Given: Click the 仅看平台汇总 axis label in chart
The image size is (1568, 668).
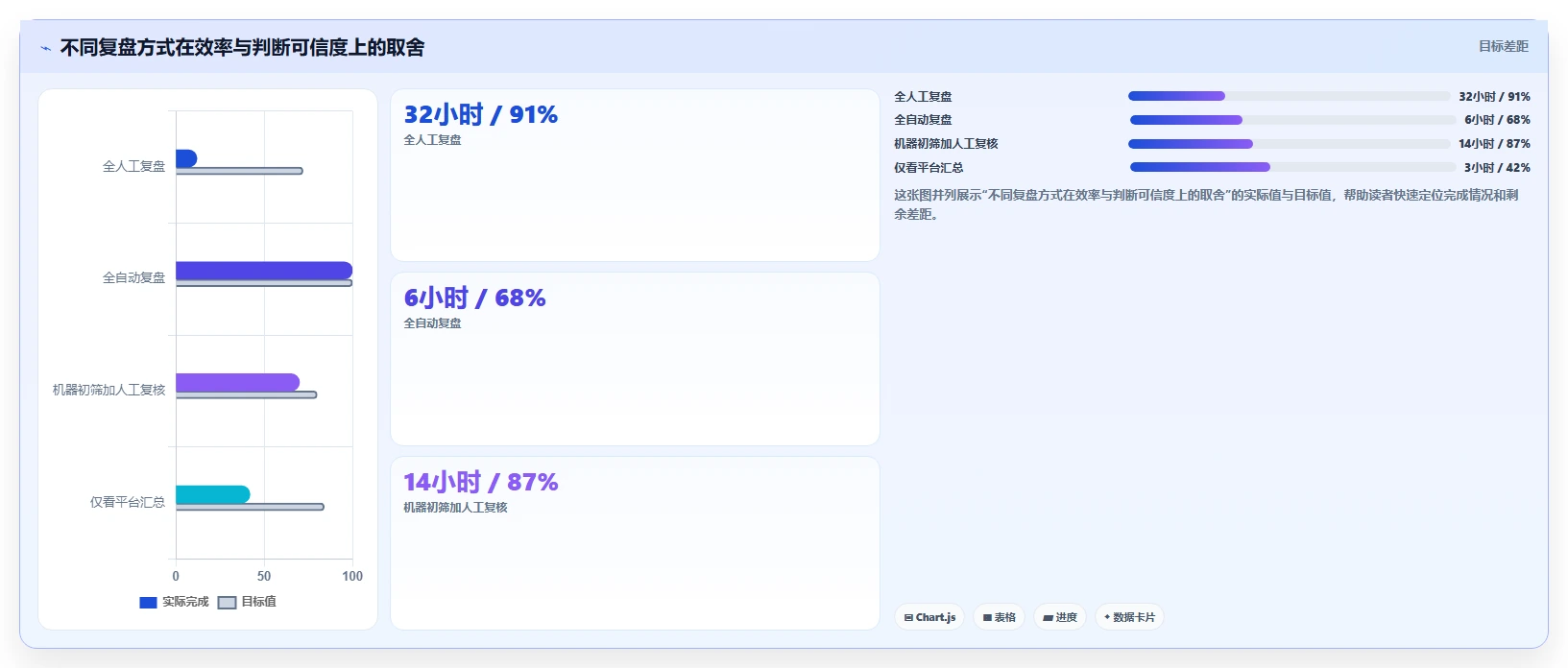Looking at the screenshot, I should [128, 502].
